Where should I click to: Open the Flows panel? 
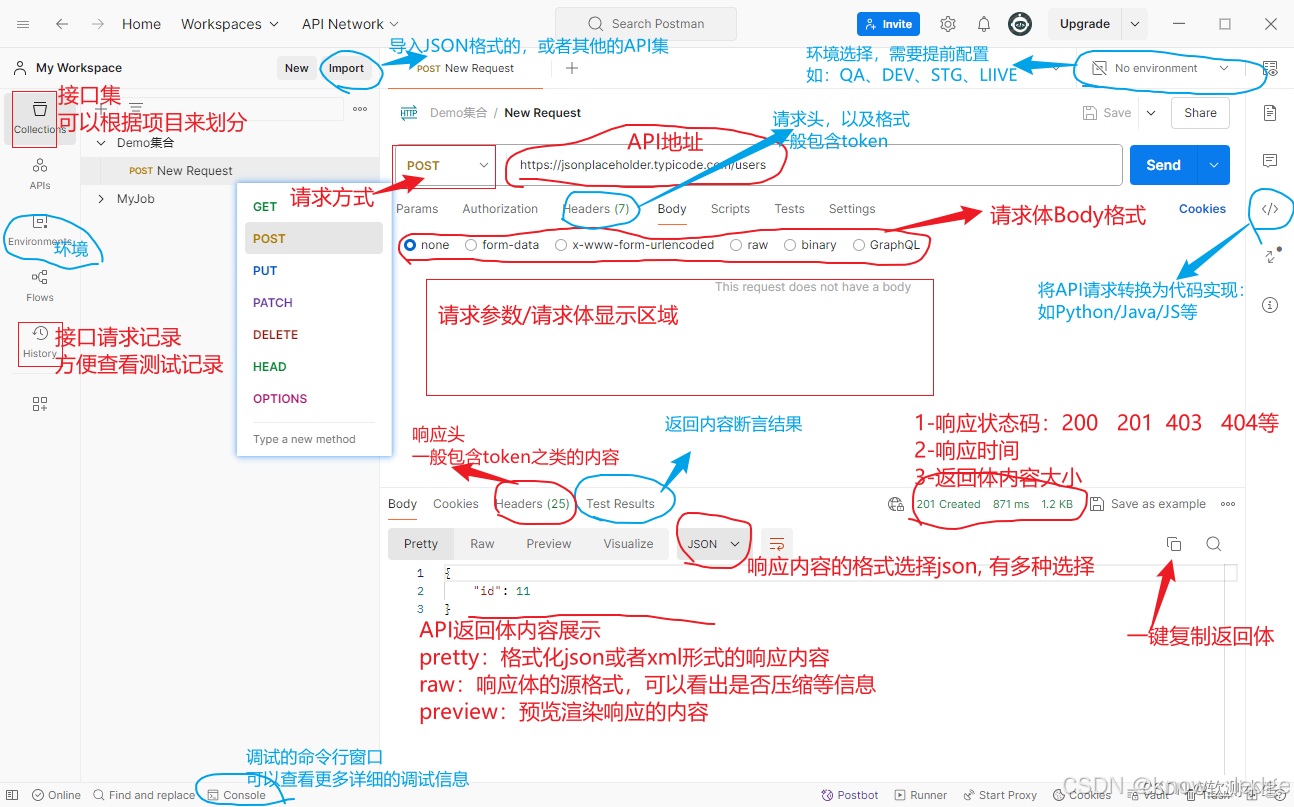tap(39, 287)
